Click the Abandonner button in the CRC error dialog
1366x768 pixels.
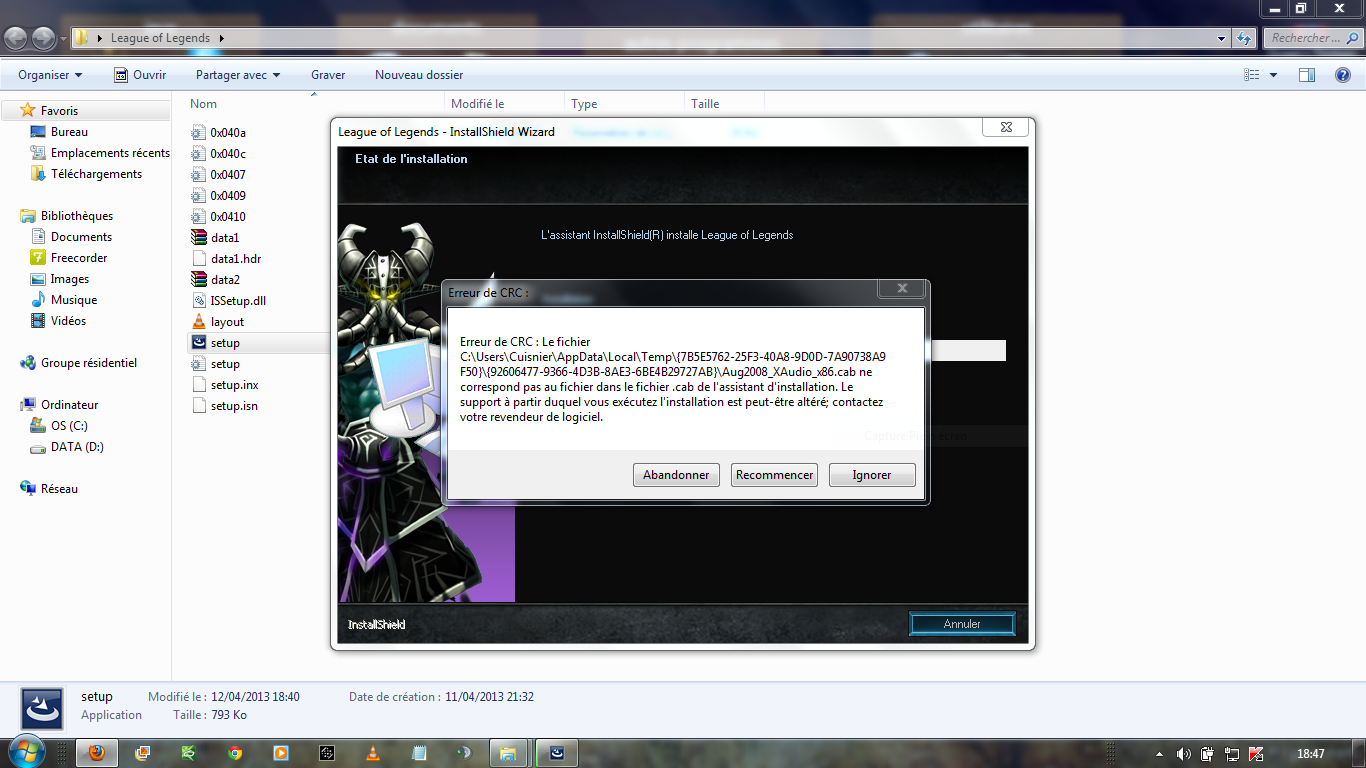(x=676, y=475)
